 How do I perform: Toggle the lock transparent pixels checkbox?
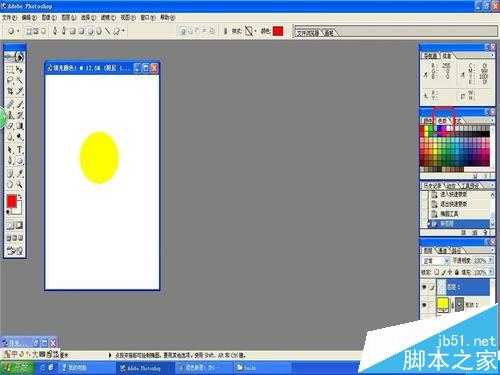(x=437, y=272)
